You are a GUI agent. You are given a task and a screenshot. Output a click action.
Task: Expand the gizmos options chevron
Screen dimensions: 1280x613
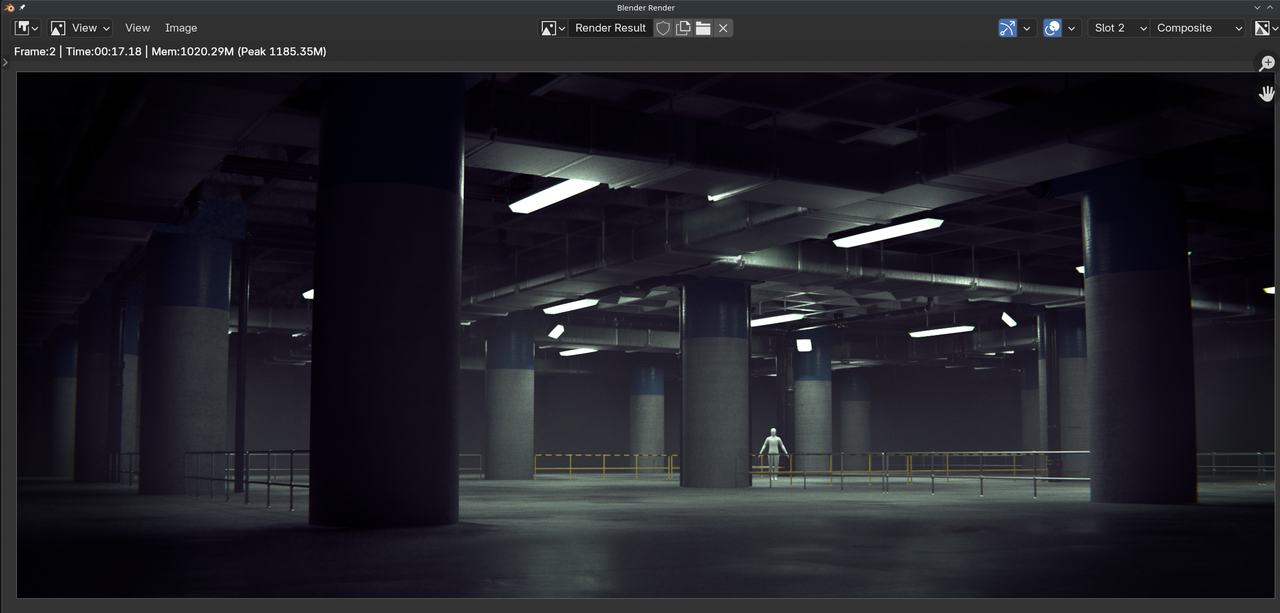[1026, 27]
